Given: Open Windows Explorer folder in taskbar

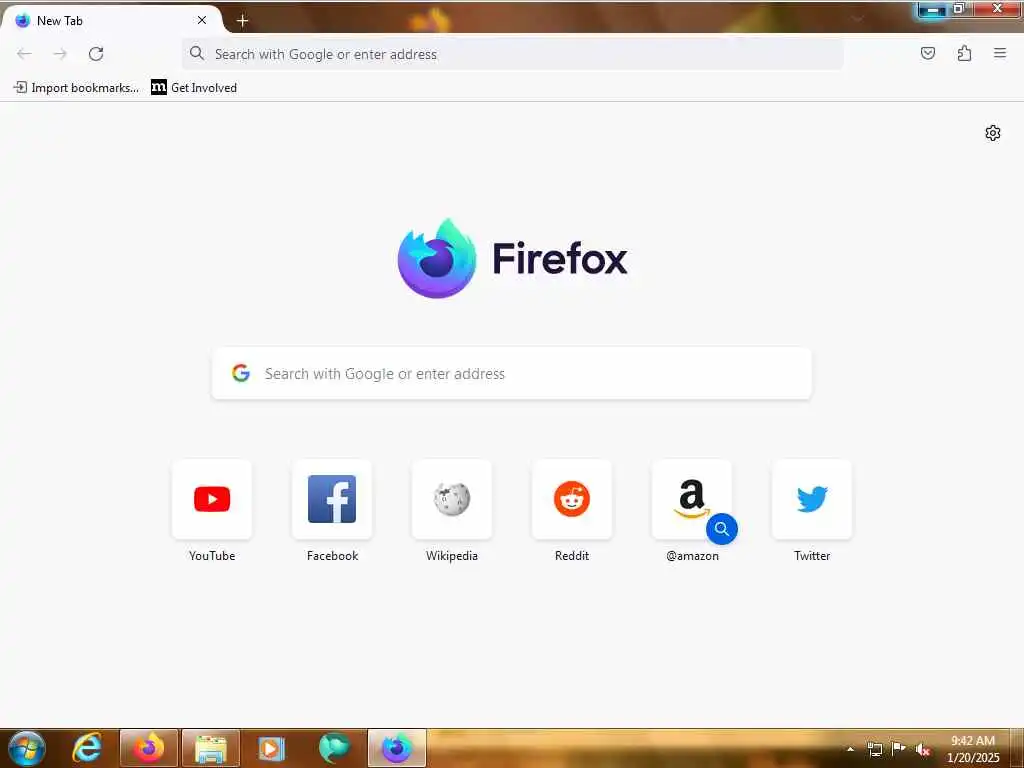Looking at the screenshot, I should click(211, 748).
